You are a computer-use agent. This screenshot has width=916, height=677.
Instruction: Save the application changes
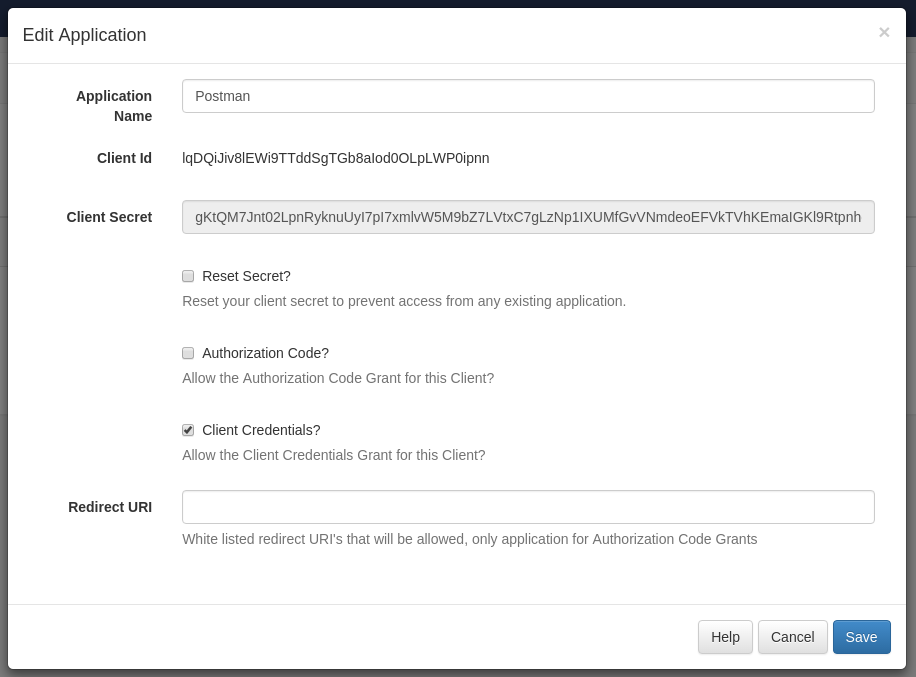tap(861, 637)
